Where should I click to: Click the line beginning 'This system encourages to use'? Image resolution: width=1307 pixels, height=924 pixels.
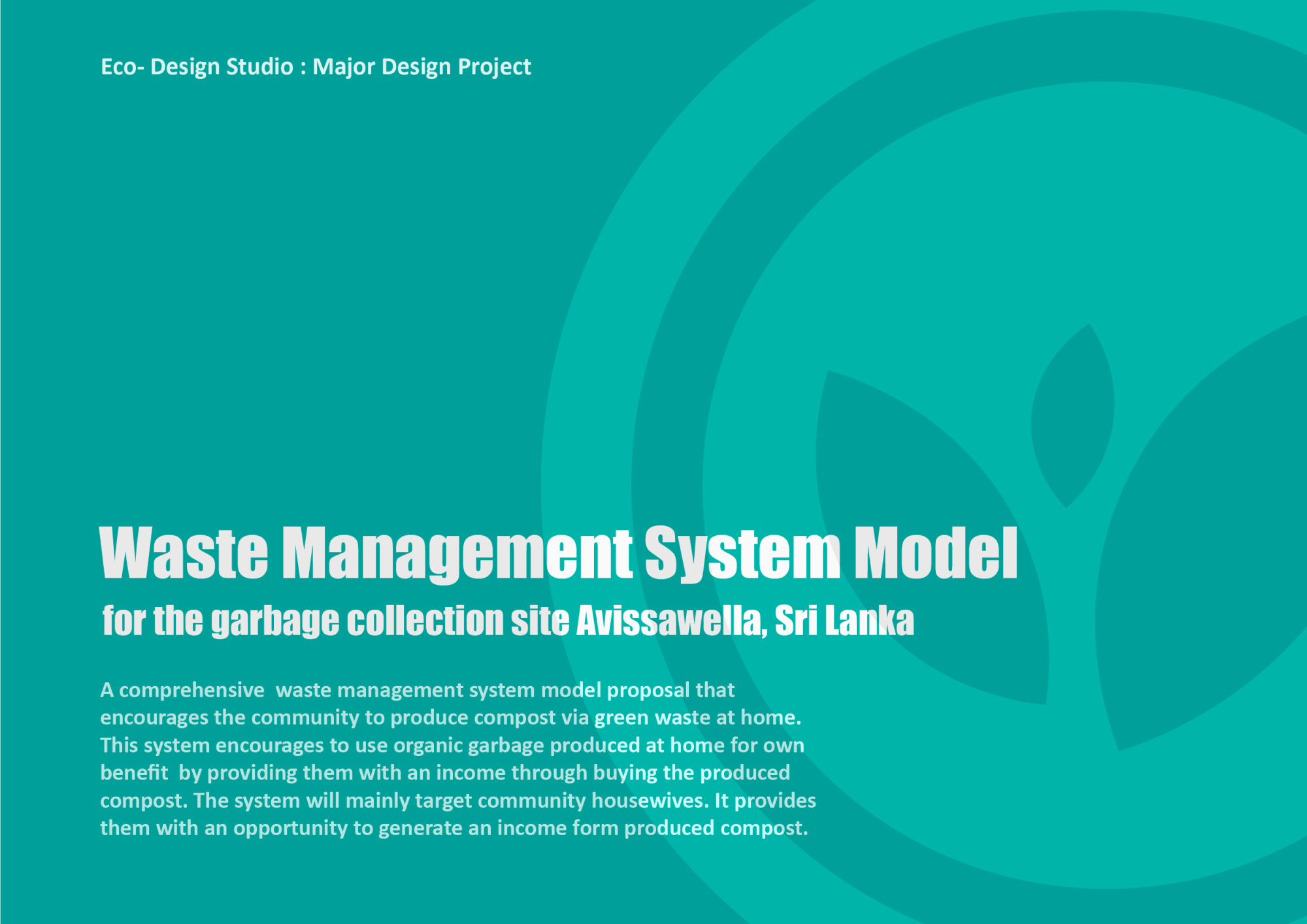coord(452,746)
